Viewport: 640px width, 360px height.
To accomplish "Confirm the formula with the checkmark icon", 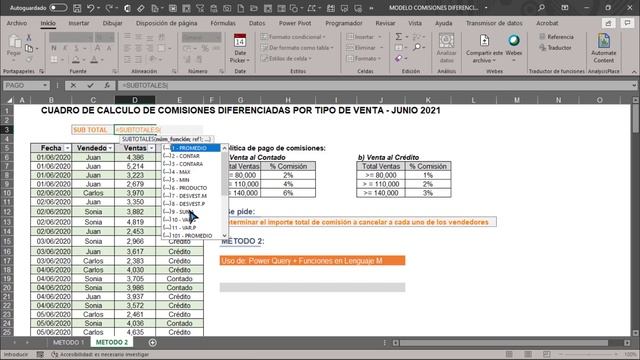I will coord(90,85).
